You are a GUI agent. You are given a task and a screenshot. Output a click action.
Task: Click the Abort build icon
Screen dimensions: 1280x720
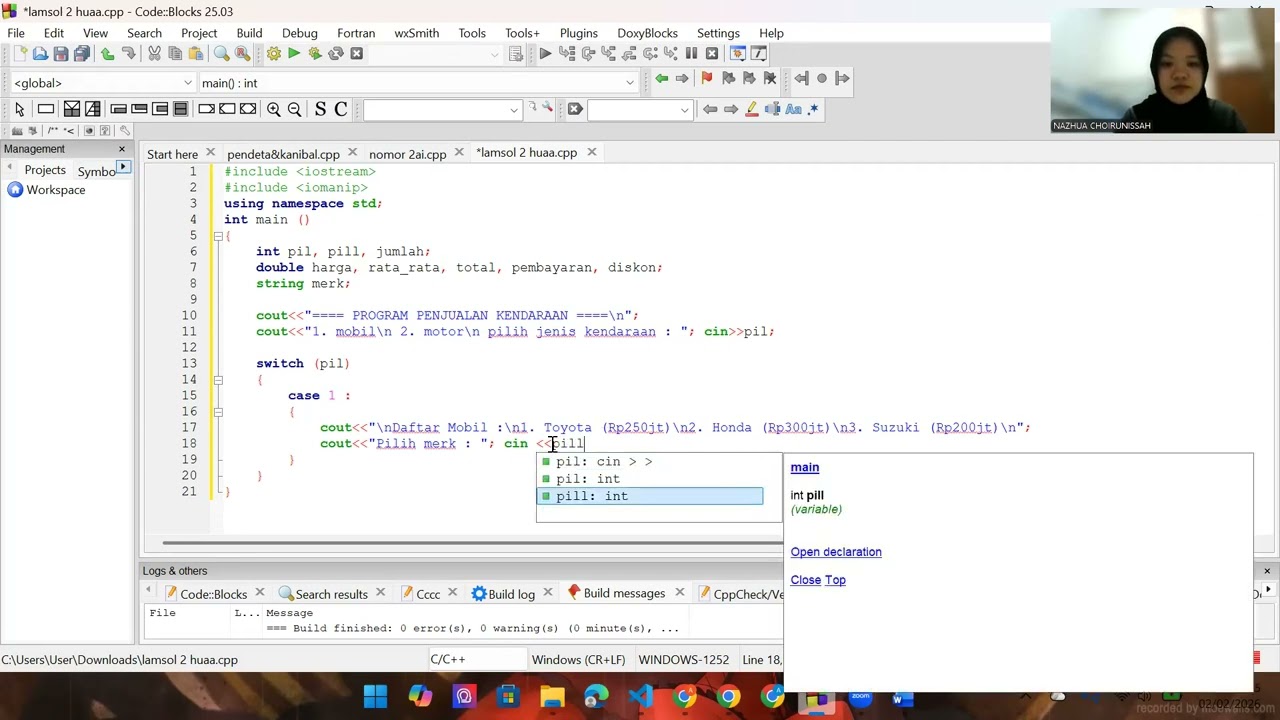pyautogui.click(x=357, y=54)
